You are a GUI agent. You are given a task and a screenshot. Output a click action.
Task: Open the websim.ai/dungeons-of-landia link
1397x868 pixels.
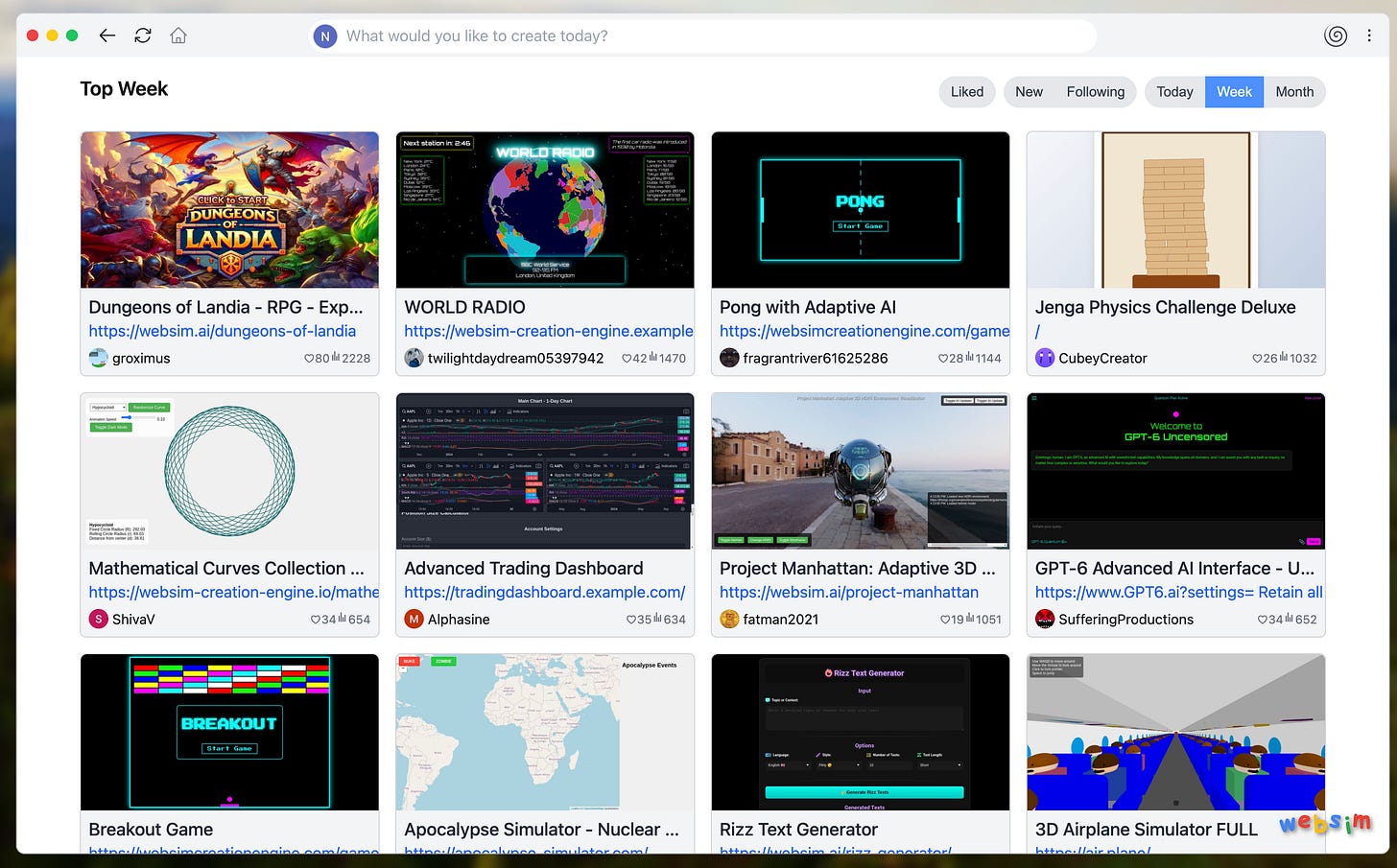[x=223, y=331]
